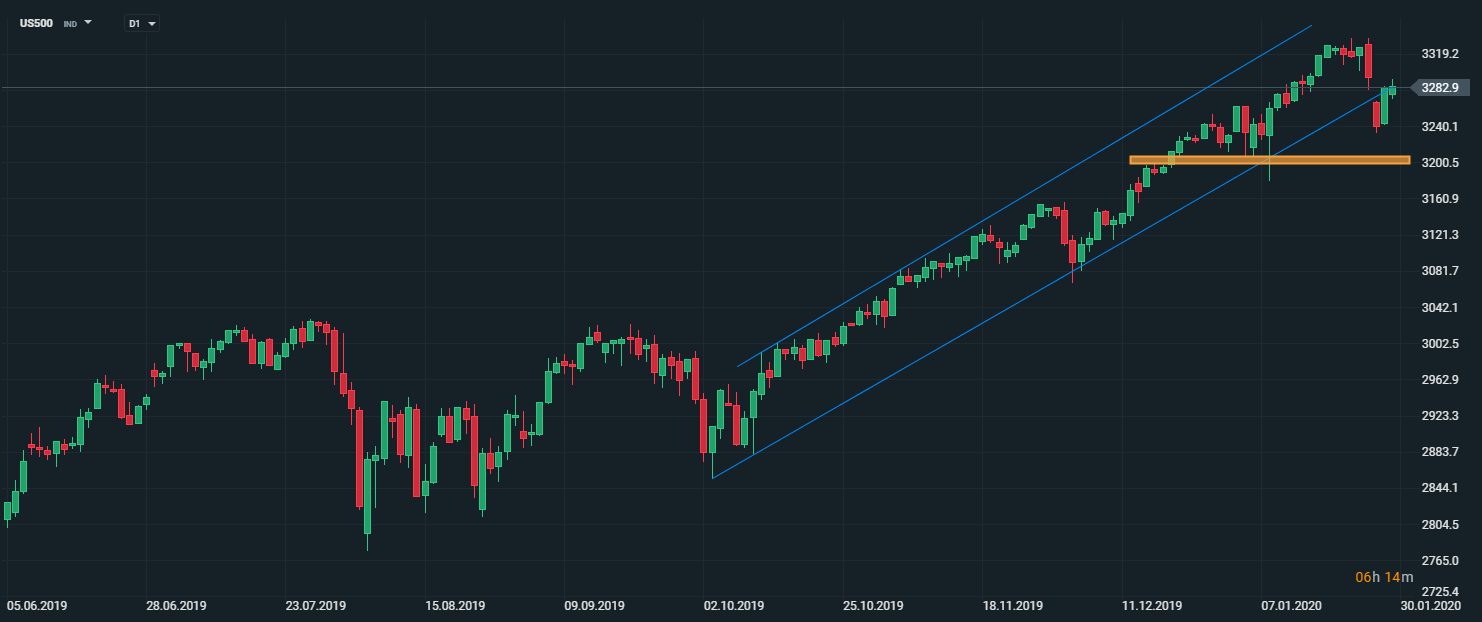
Task: Select the current price tag 3282.9
Action: pyautogui.click(x=1439, y=88)
